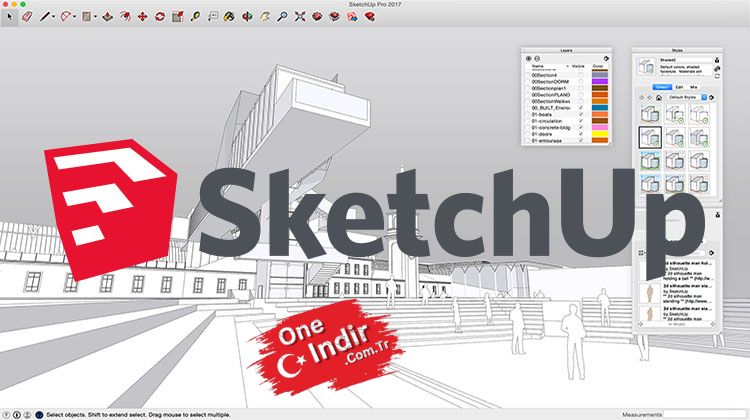Viewport: 750px width, 420px height.
Task: Activate the Paint Bucket tool
Action: pyautogui.click(x=230, y=17)
